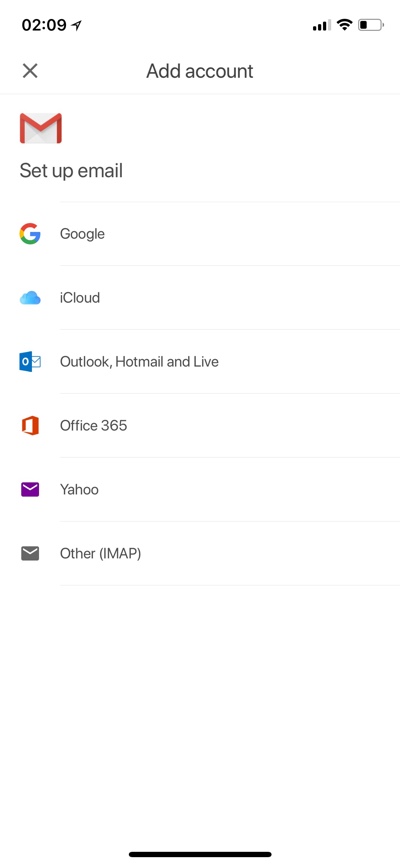Image resolution: width=400 pixels, height=866 pixels.
Task: Tap the Add account title
Action: (x=199, y=71)
